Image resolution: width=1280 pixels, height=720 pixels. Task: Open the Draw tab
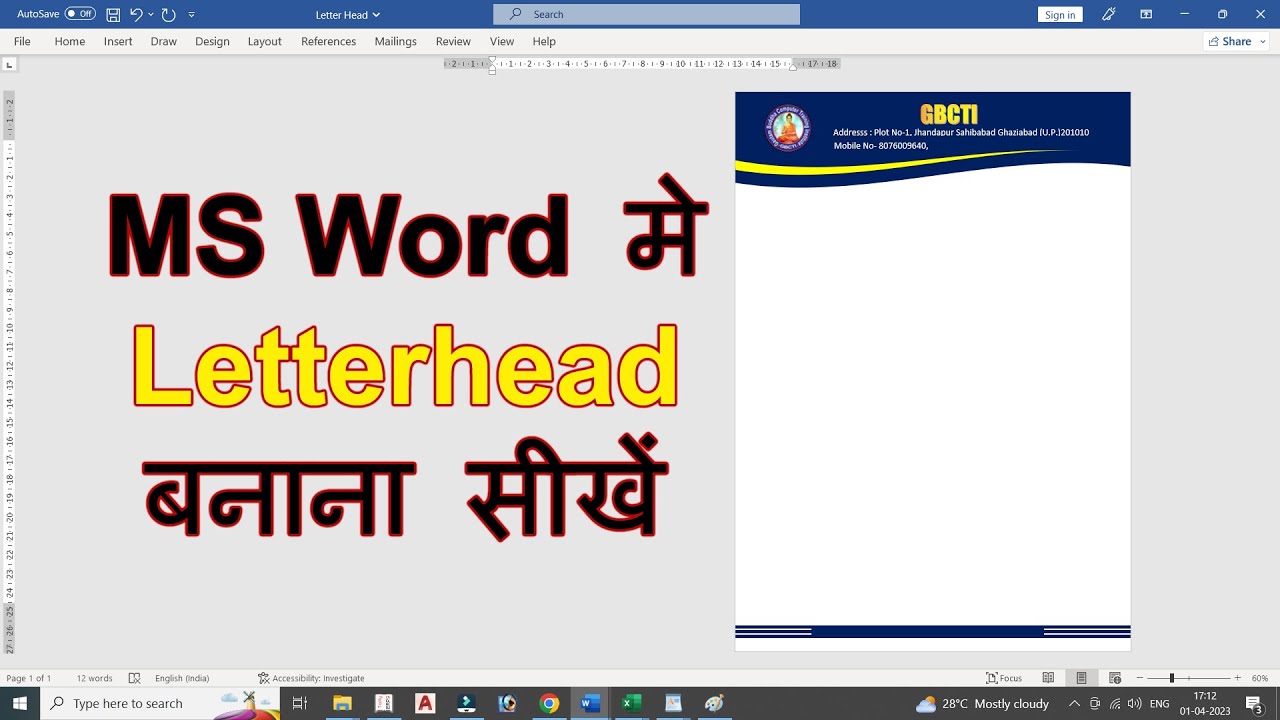[x=164, y=41]
